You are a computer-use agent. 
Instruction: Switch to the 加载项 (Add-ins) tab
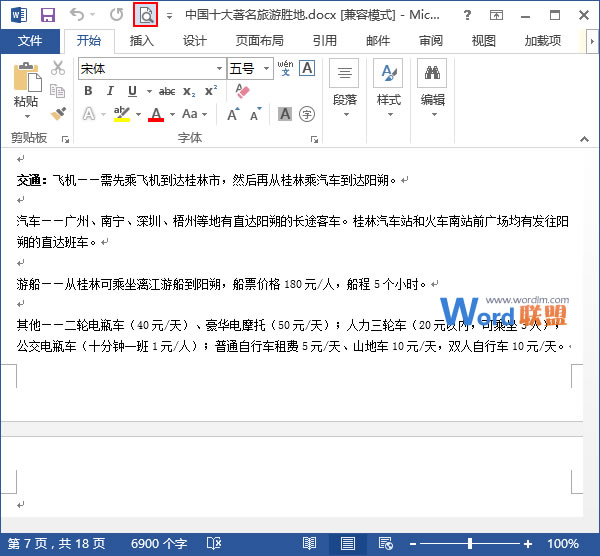[543, 41]
